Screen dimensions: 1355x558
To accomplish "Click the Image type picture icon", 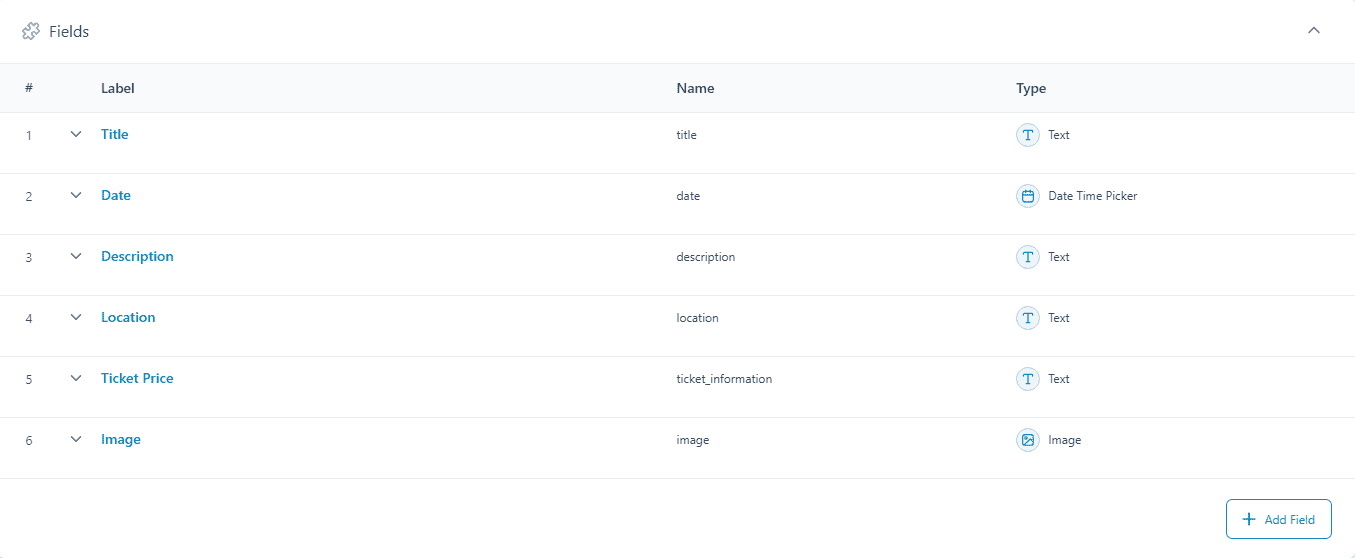I will [1028, 440].
